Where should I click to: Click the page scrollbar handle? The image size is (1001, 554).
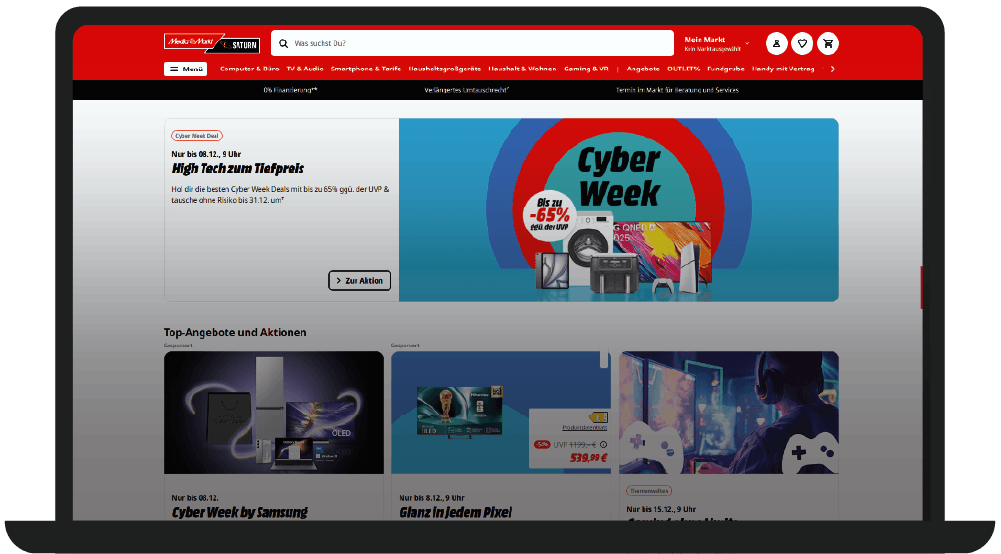click(x=921, y=287)
